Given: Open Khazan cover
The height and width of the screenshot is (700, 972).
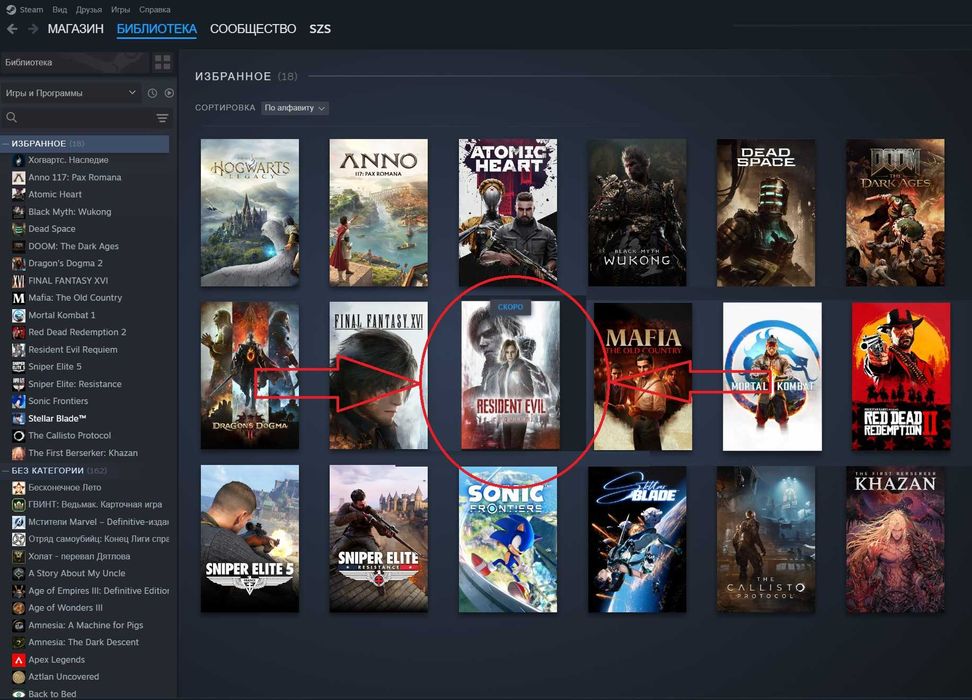Looking at the screenshot, I should click(895, 539).
